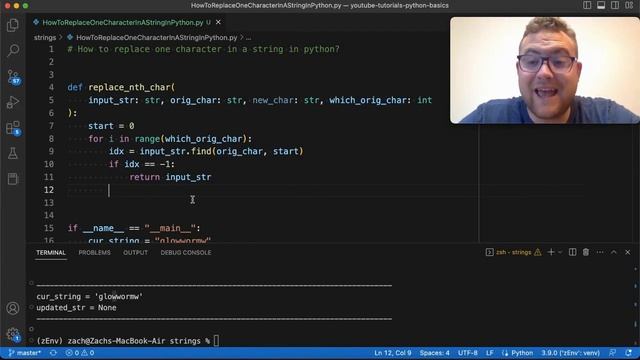The image size is (640, 360).
Task: Click 'def replace_nth_char(' code text
Action: [x=121, y=87]
